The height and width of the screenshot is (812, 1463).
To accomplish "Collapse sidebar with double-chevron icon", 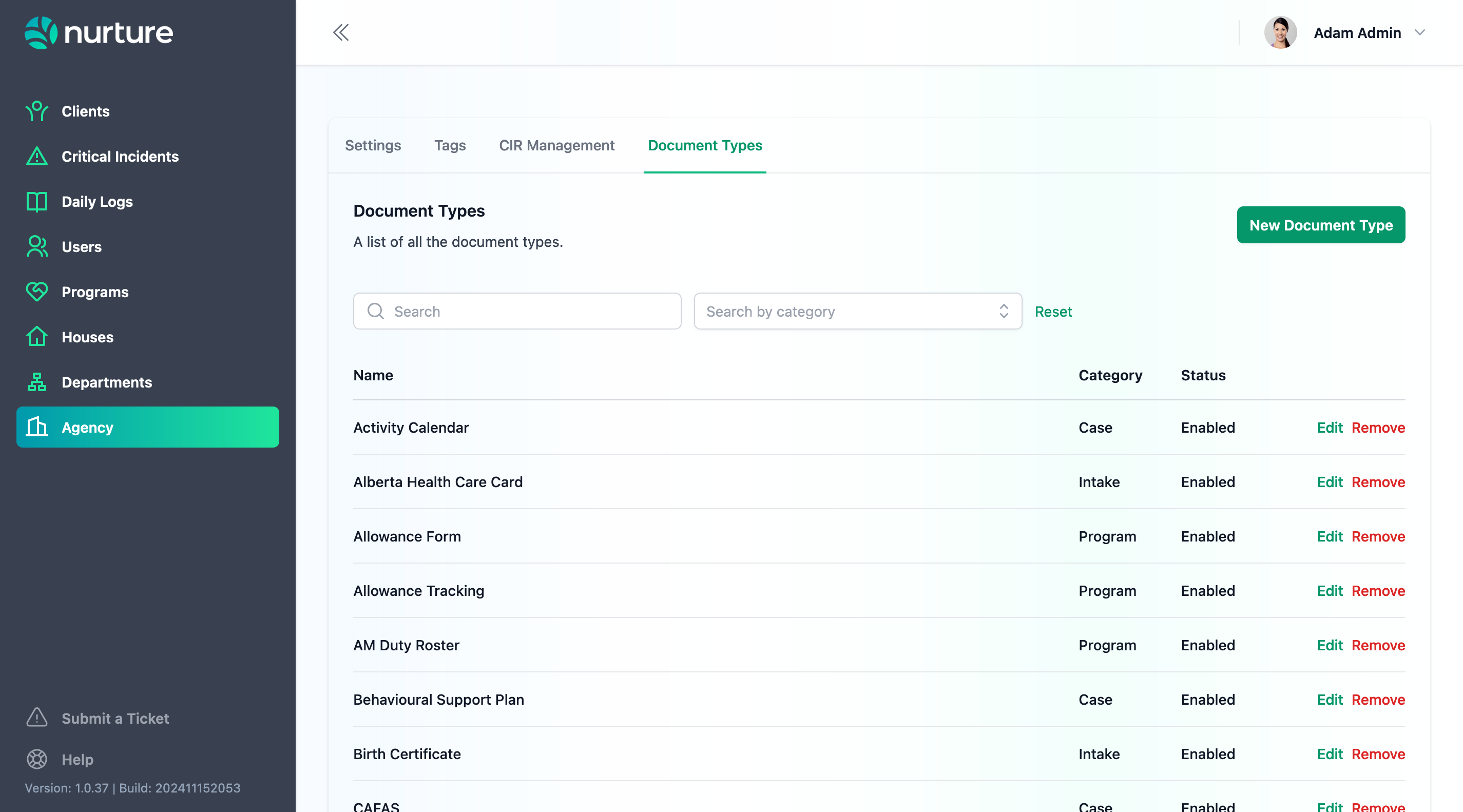I will (x=341, y=32).
